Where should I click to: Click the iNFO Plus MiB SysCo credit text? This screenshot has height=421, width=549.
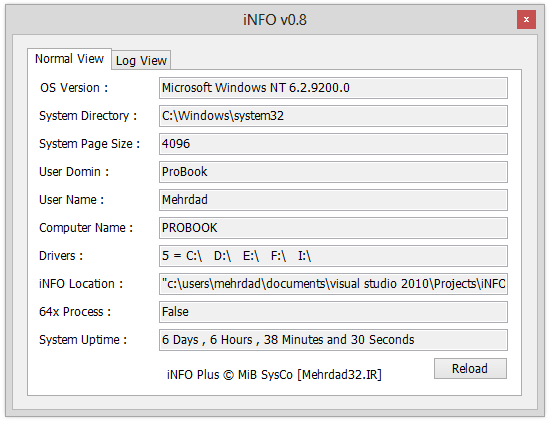tap(274, 375)
